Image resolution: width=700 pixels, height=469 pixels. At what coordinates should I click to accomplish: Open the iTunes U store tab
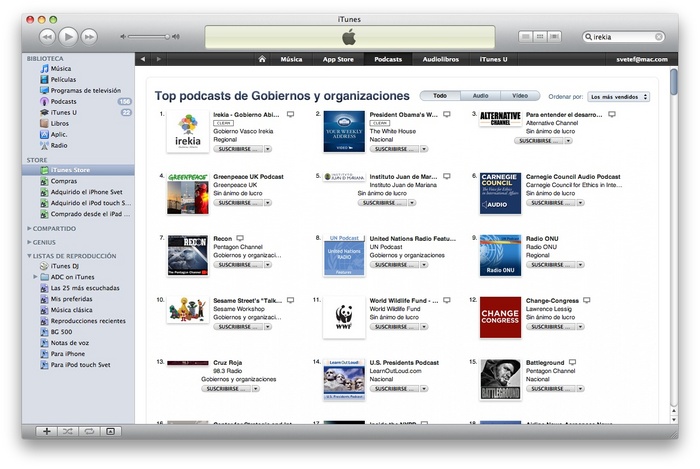coord(493,59)
